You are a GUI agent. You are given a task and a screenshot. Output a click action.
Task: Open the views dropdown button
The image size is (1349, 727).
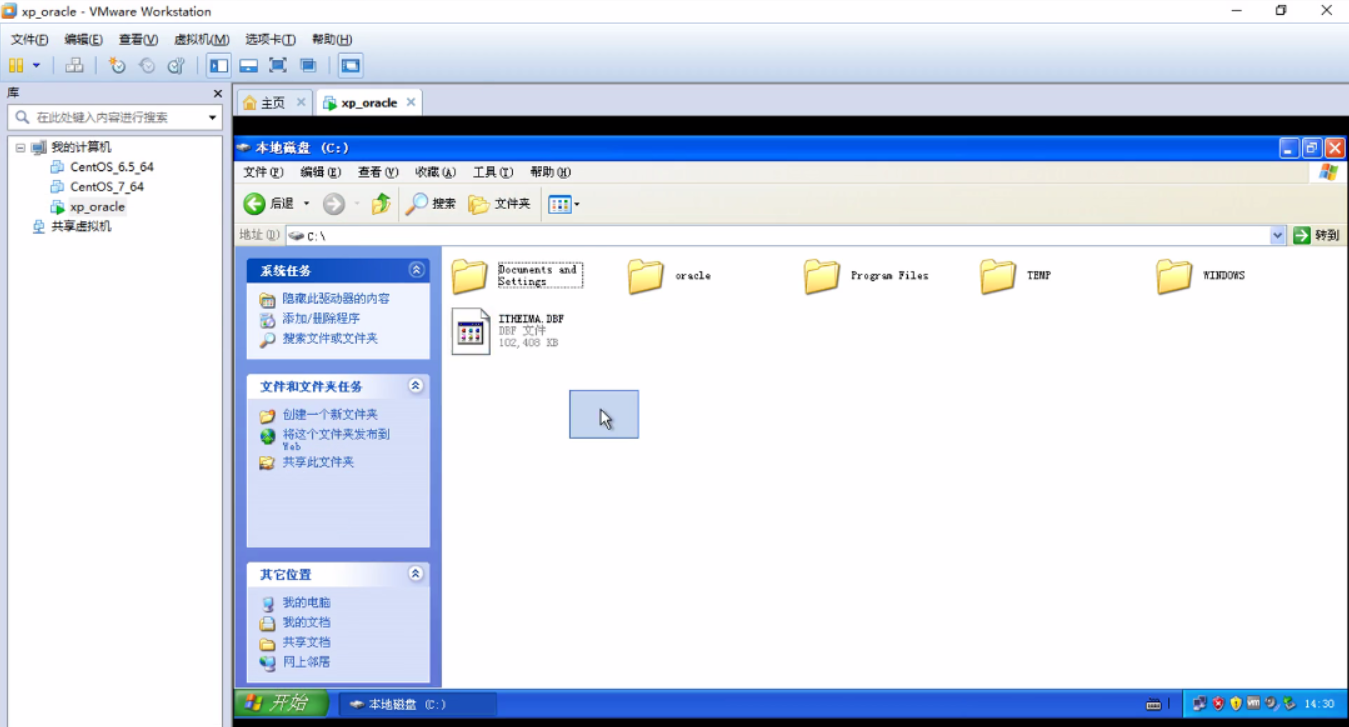563,204
